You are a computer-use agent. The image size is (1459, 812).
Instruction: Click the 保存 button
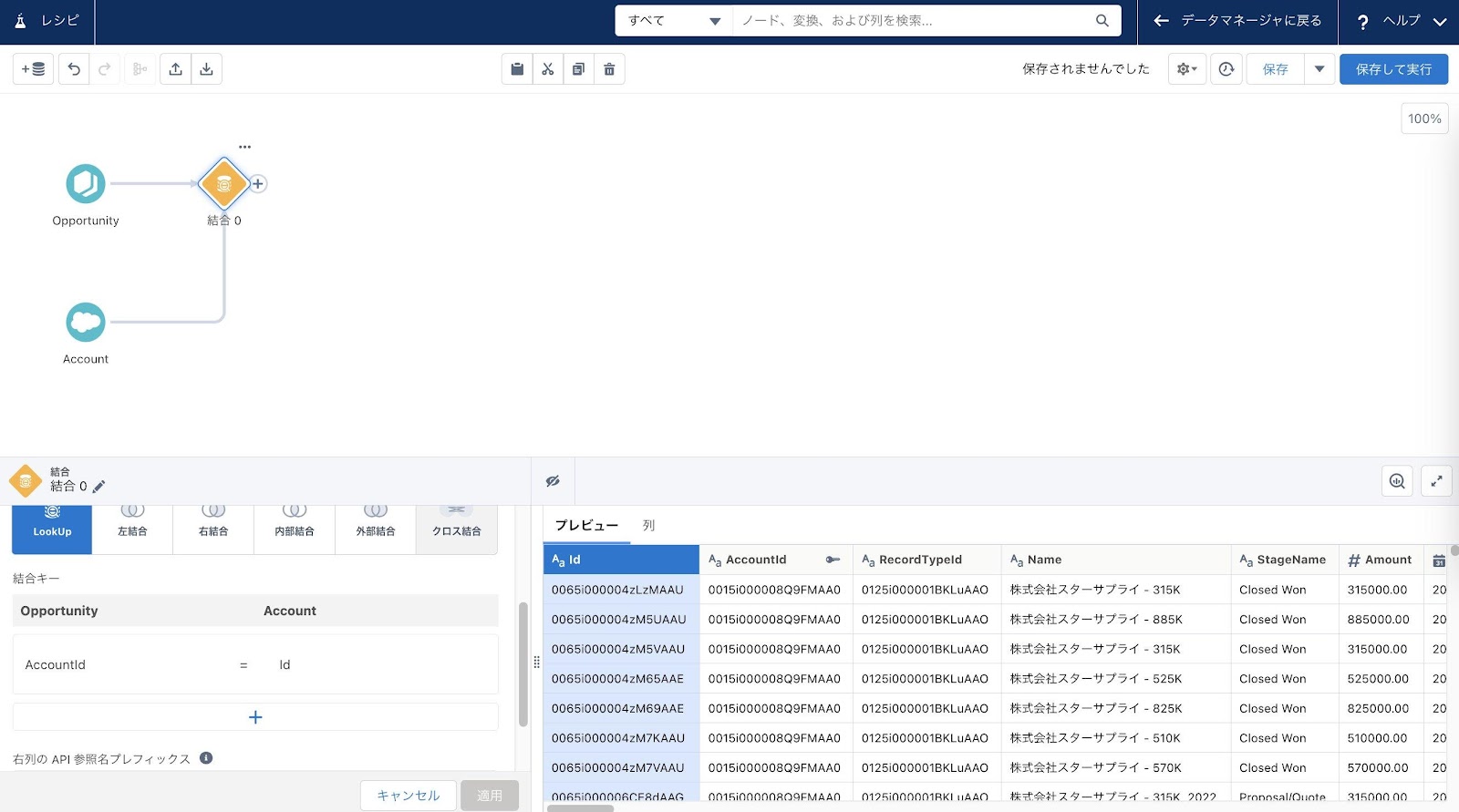coord(1275,69)
